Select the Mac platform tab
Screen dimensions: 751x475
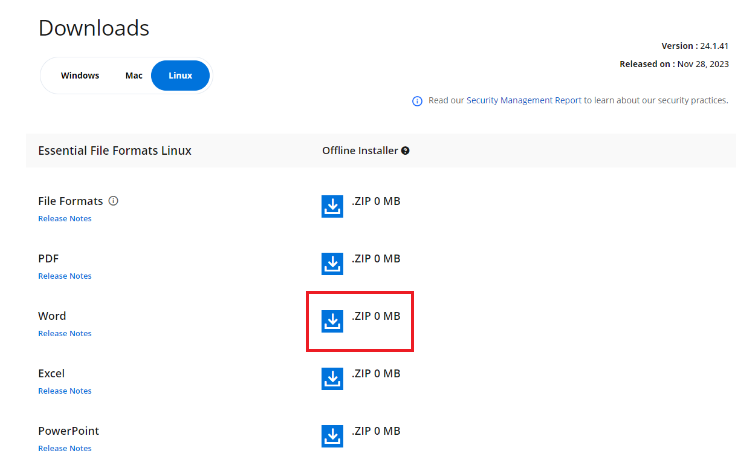[x=134, y=76]
